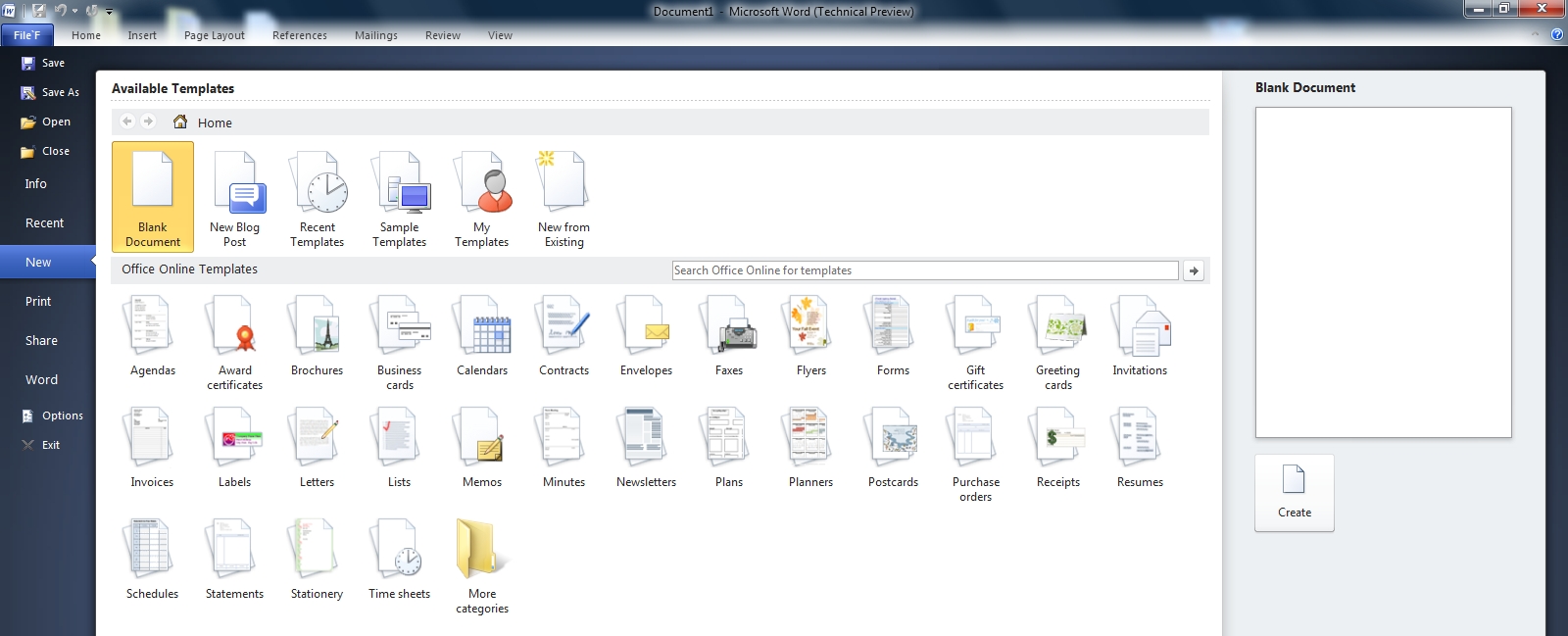Viewport: 1568px width, 636px height.
Task: Open the Business cards category
Action: coord(400,343)
